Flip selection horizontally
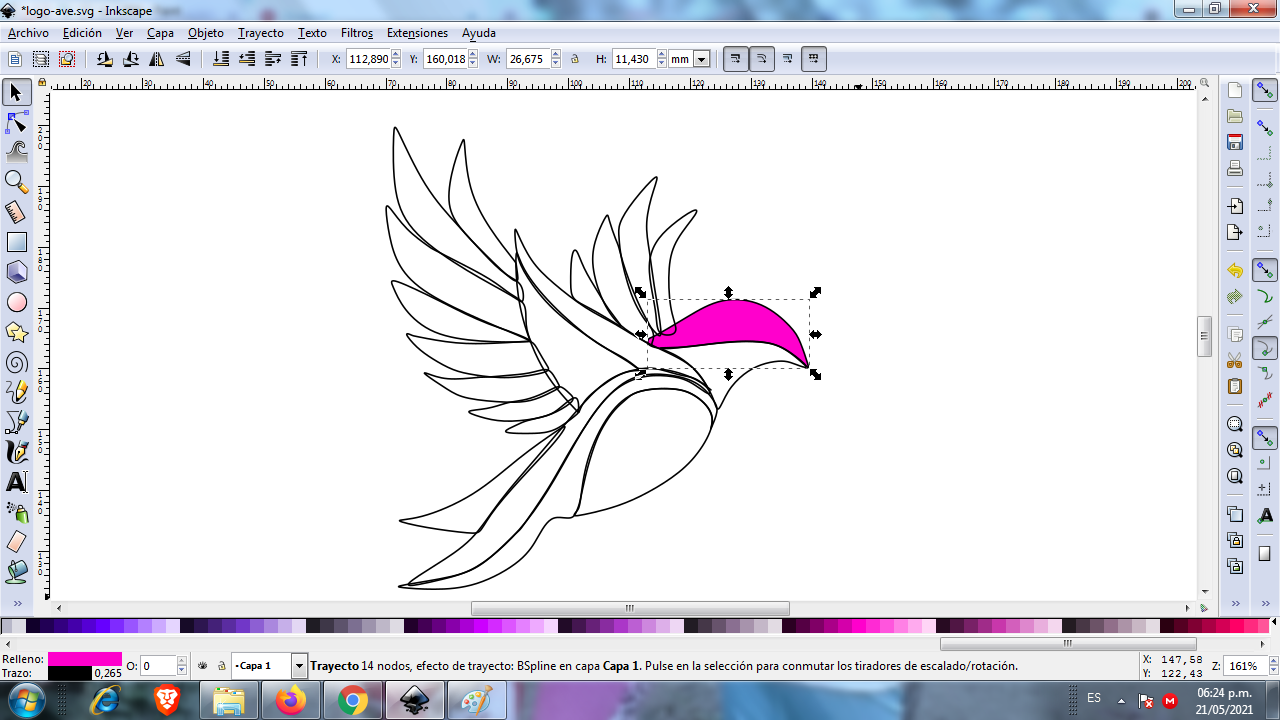 (157, 59)
